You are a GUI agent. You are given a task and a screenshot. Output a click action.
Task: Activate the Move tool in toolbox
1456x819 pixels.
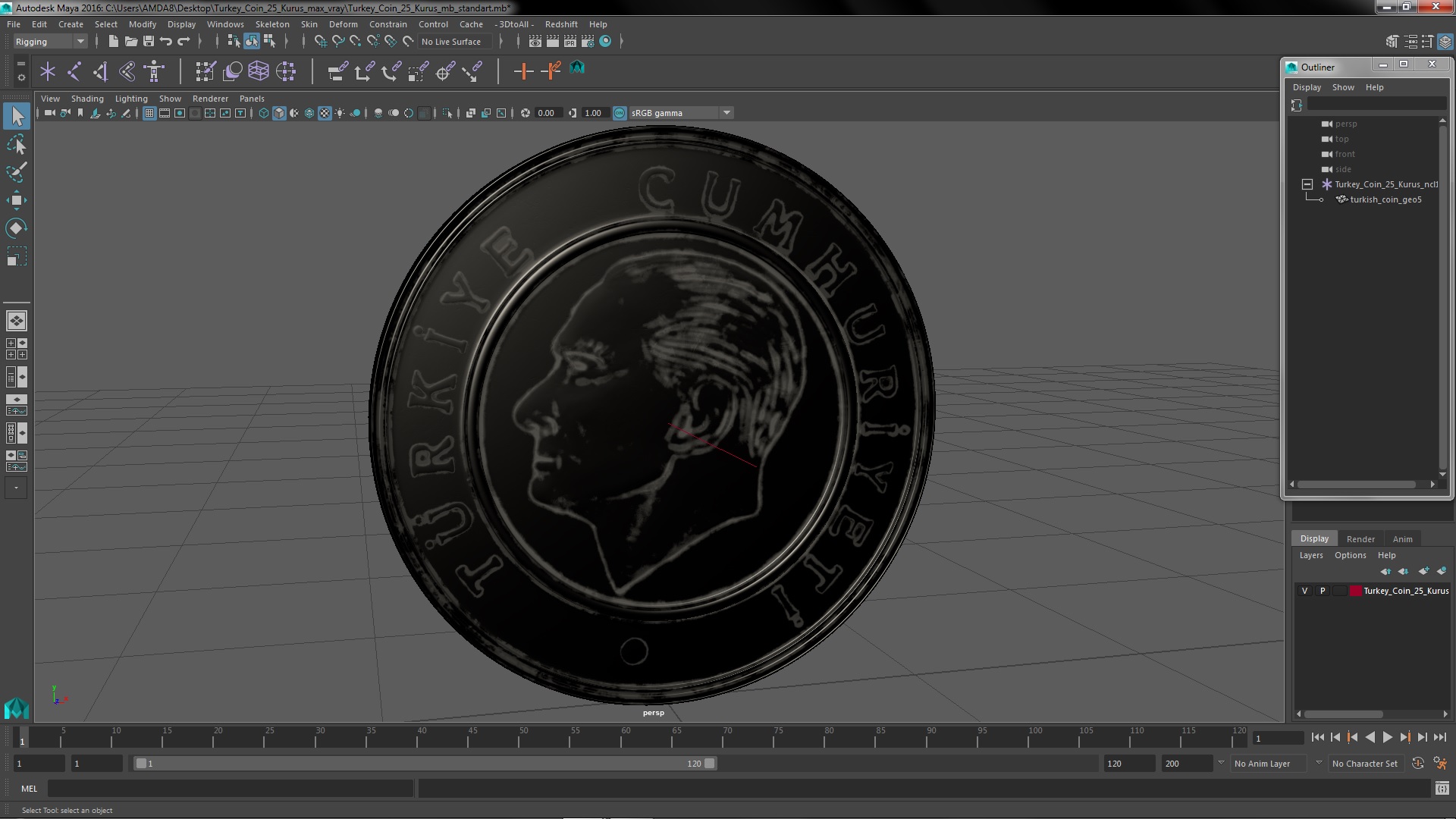(x=17, y=200)
